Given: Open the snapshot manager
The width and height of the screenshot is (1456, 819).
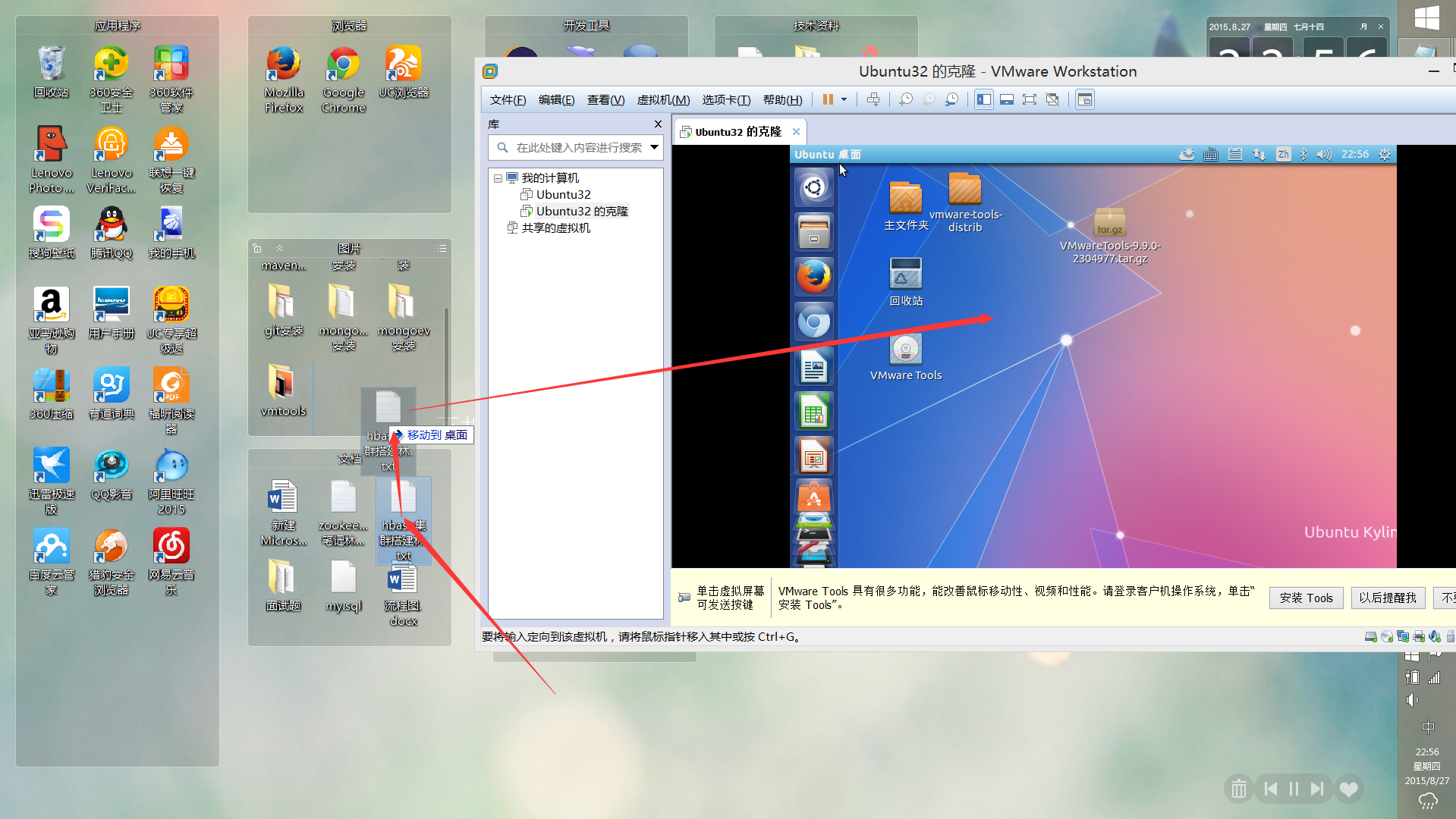Looking at the screenshot, I should (951, 99).
